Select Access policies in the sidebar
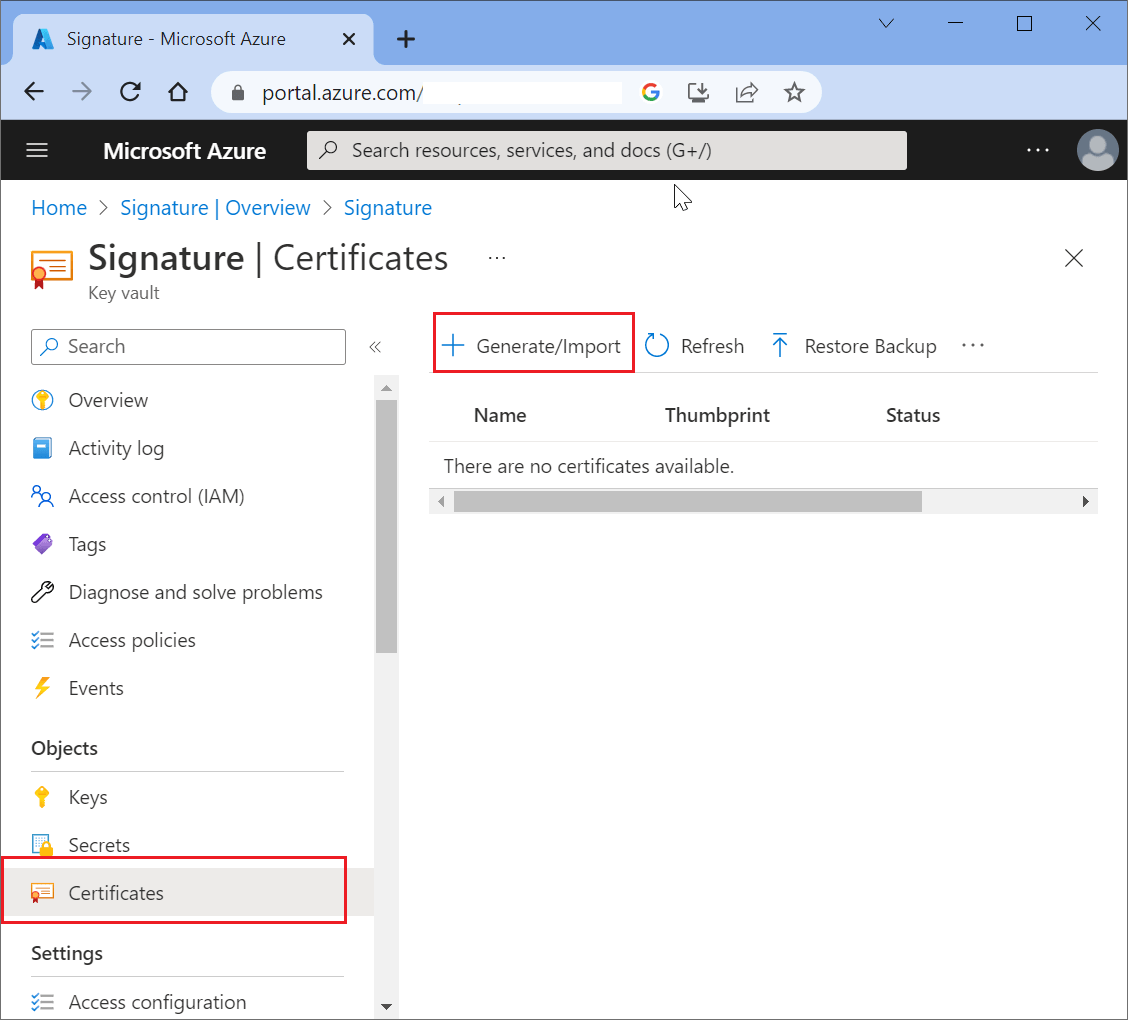Image resolution: width=1128 pixels, height=1020 pixels. pyautogui.click(x=132, y=640)
